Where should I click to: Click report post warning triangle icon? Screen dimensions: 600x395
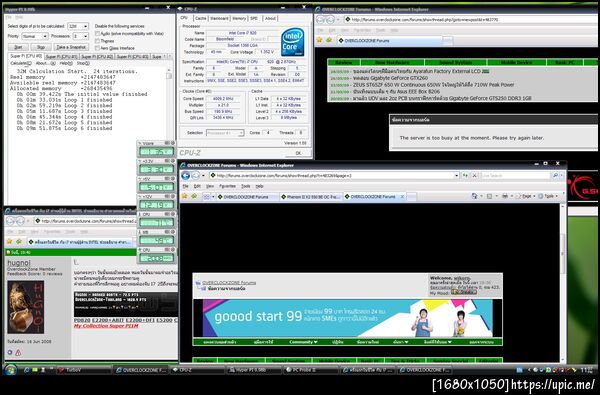[x=18, y=353]
